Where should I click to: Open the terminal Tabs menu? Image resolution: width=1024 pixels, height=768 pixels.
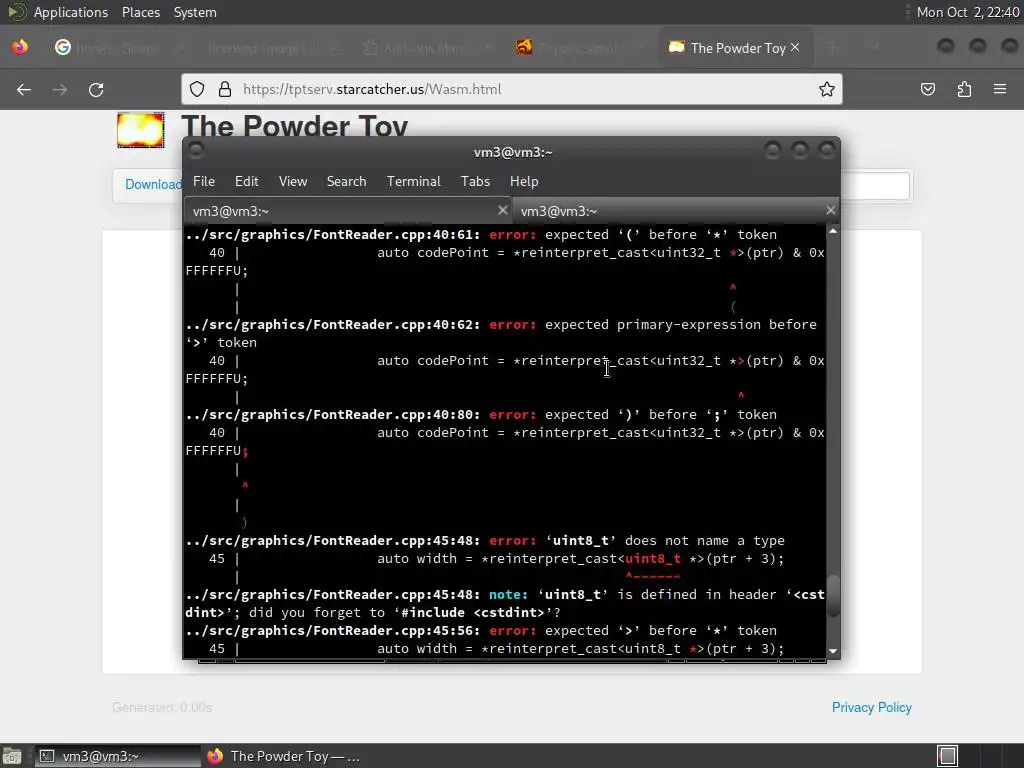(475, 182)
